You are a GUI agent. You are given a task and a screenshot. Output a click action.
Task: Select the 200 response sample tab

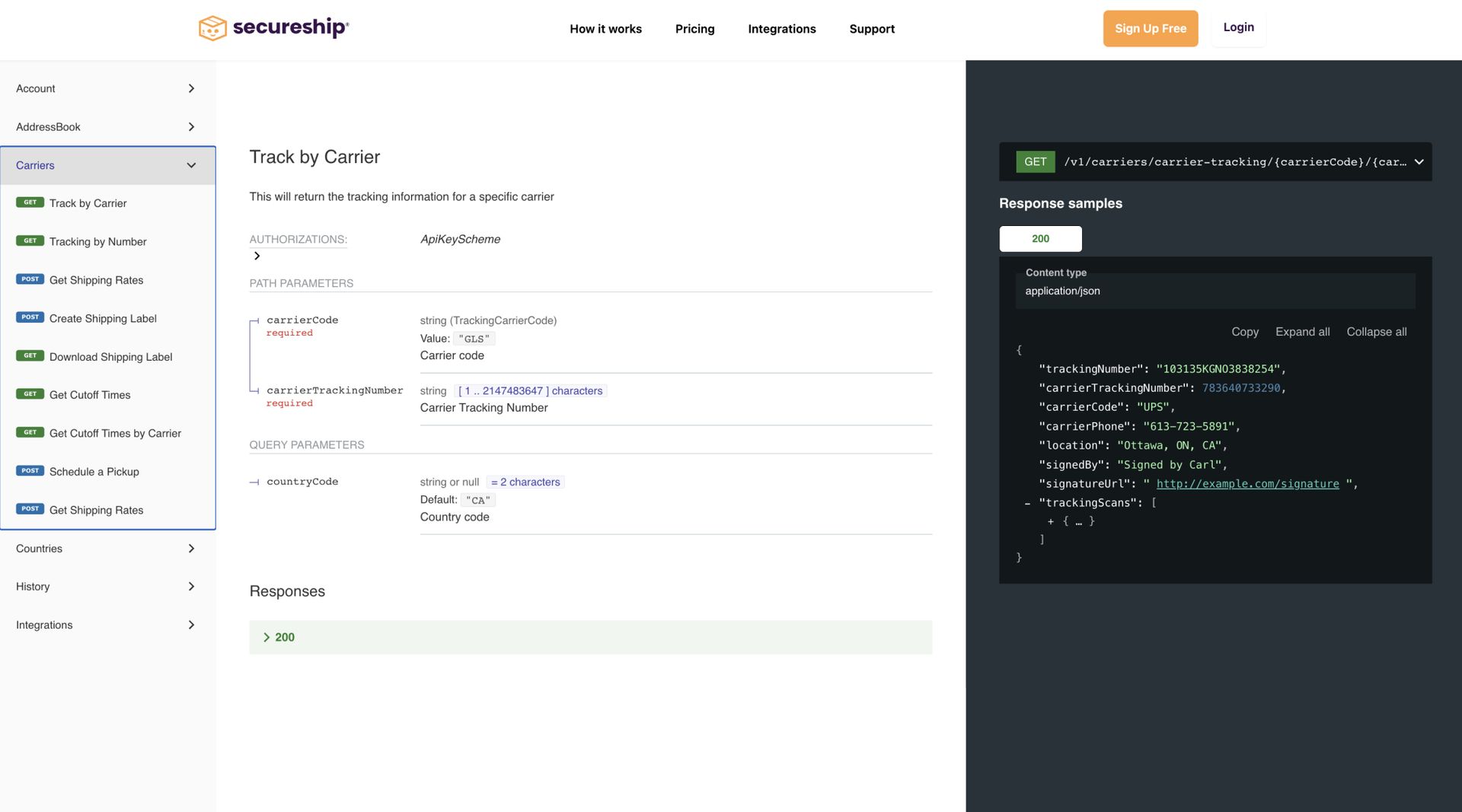[1040, 238]
